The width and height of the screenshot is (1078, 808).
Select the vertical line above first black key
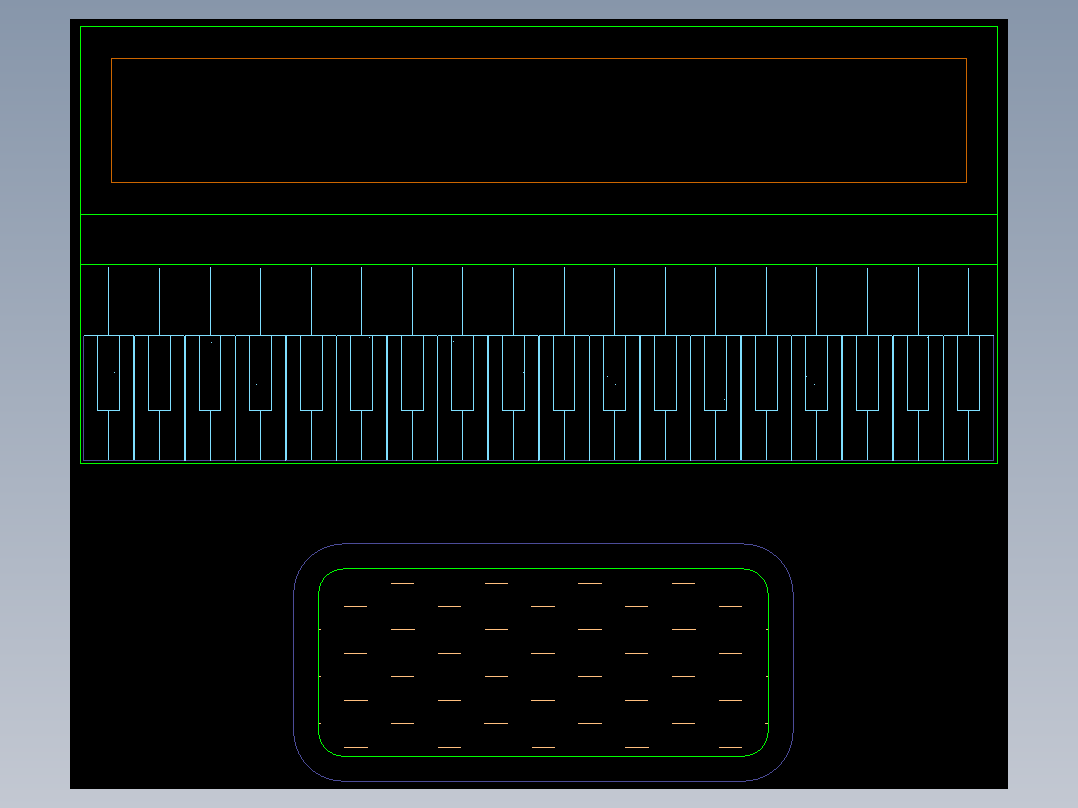coord(109,301)
